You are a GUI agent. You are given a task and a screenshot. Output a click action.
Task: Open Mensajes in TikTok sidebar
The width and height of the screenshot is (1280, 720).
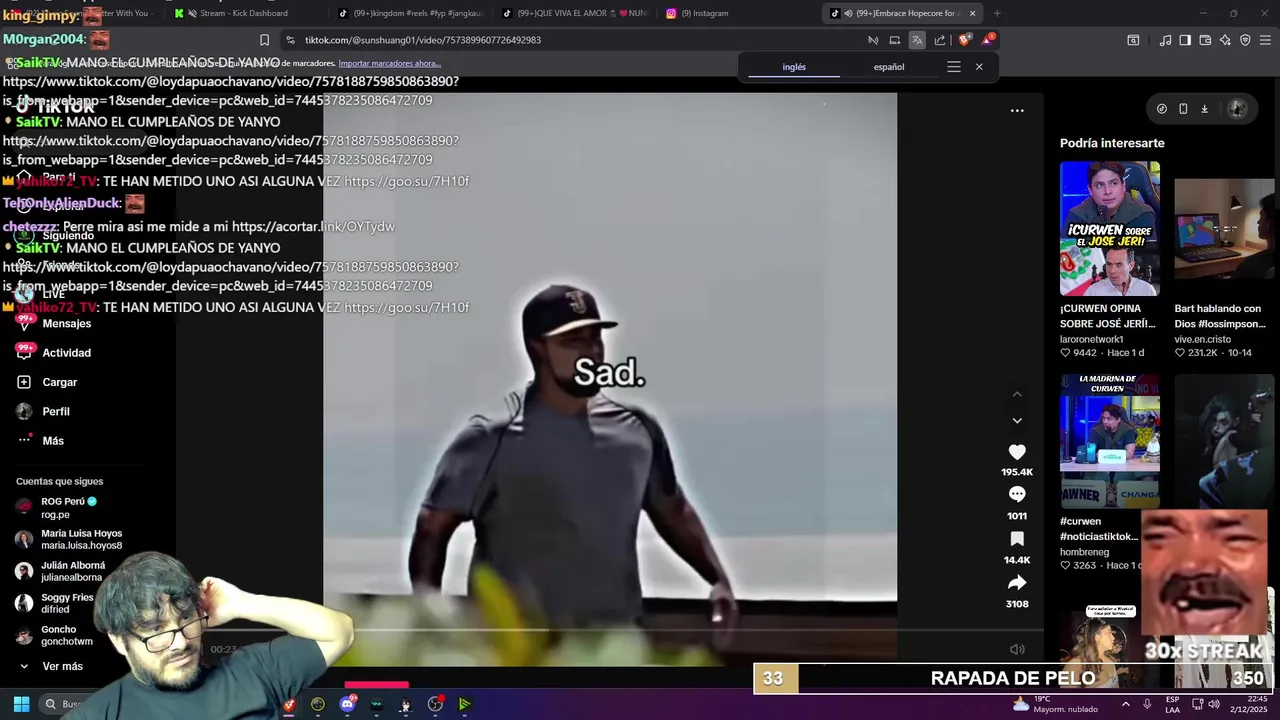coord(66,324)
